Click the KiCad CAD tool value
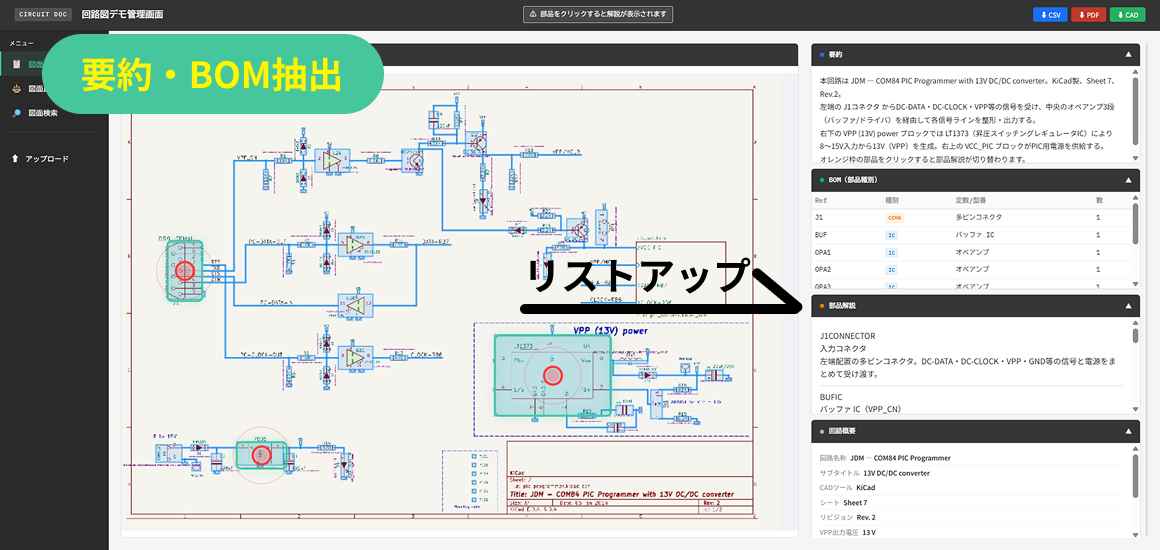The height and width of the screenshot is (550, 1160). tap(866, 488)
